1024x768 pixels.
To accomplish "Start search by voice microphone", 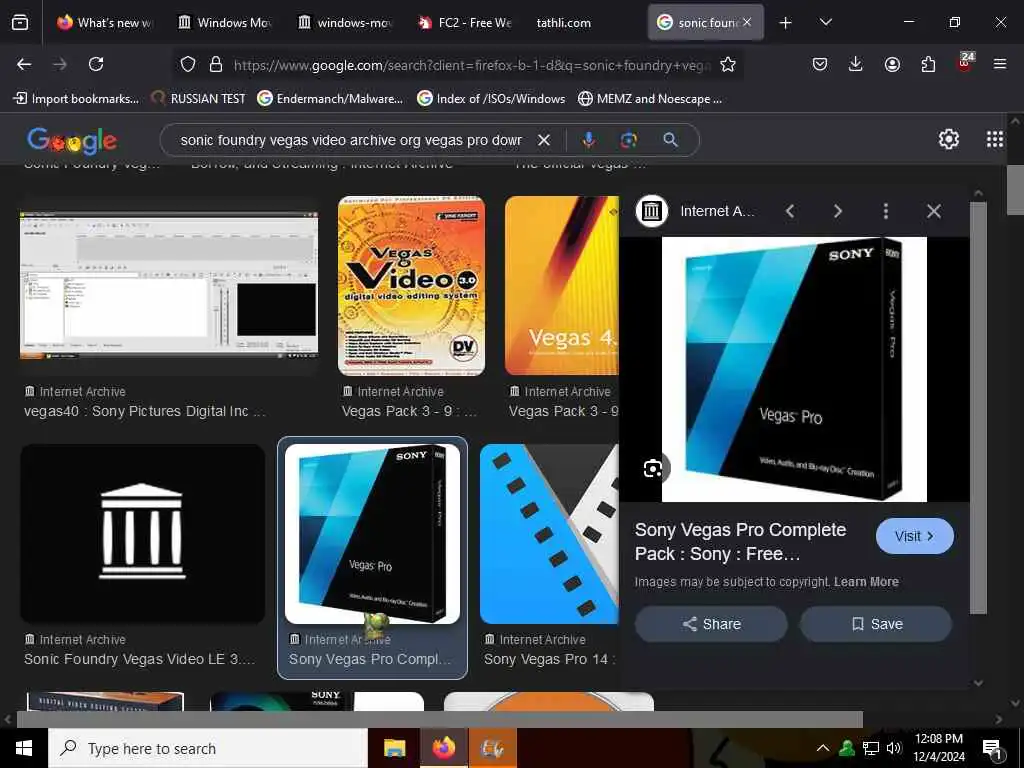I will point(588,140).
